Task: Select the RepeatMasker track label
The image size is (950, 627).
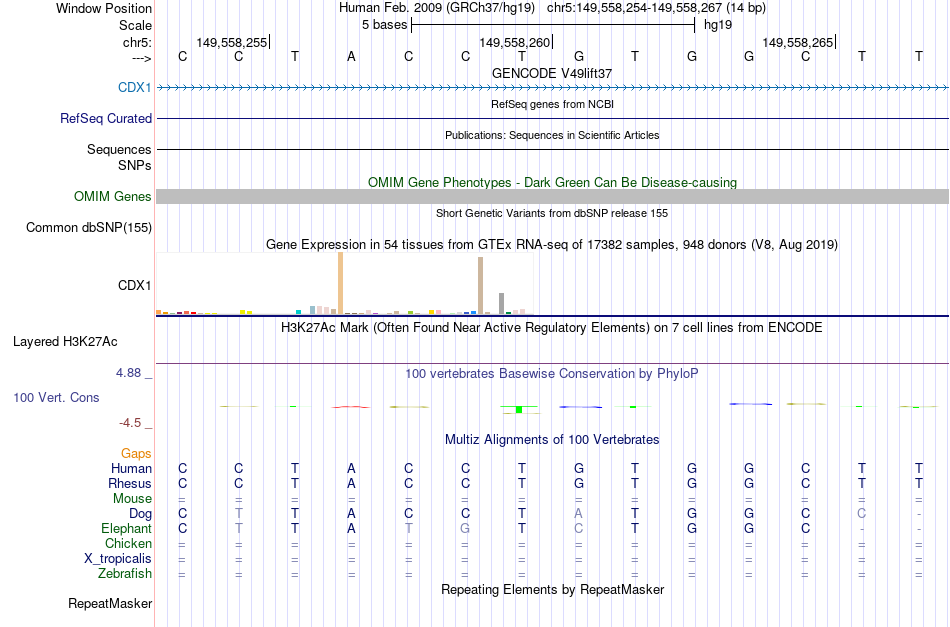Action: click(x=110, y=603)
